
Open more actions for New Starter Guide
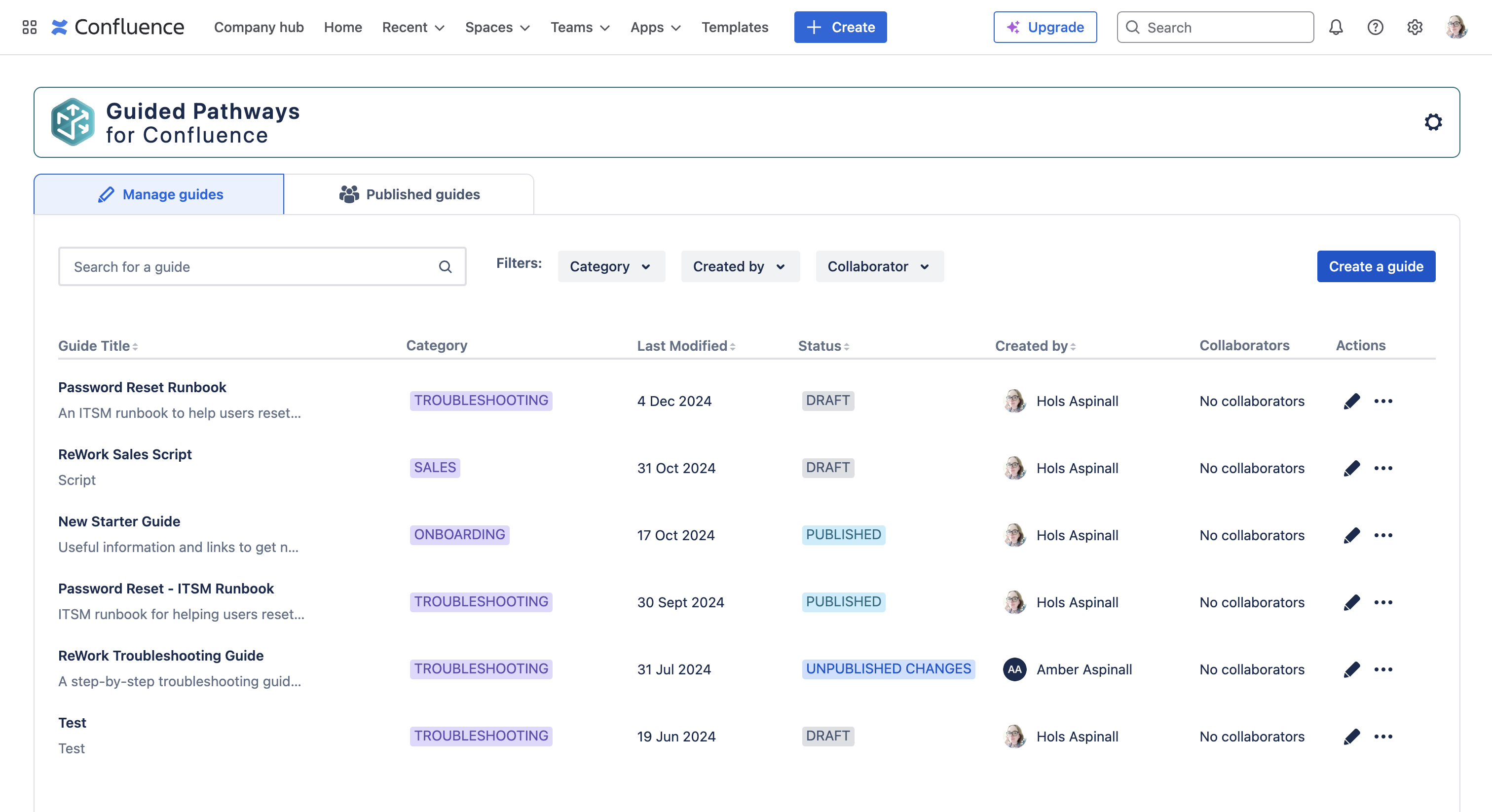1383,535
